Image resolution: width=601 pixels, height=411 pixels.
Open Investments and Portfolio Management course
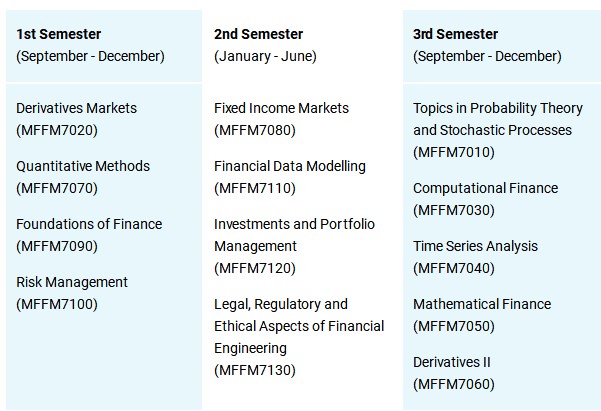tap(294, 224)
